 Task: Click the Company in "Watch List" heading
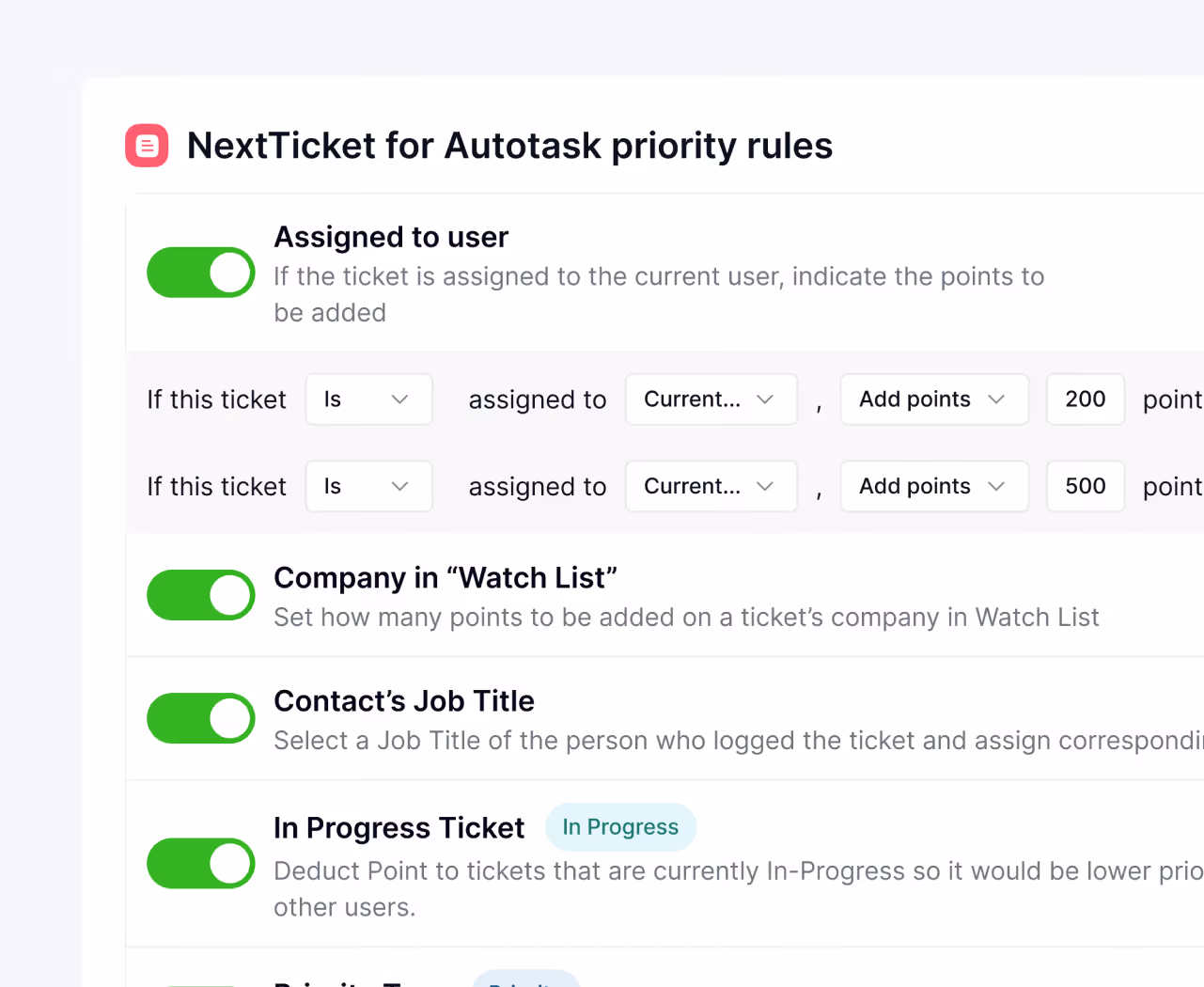point(446,577)
